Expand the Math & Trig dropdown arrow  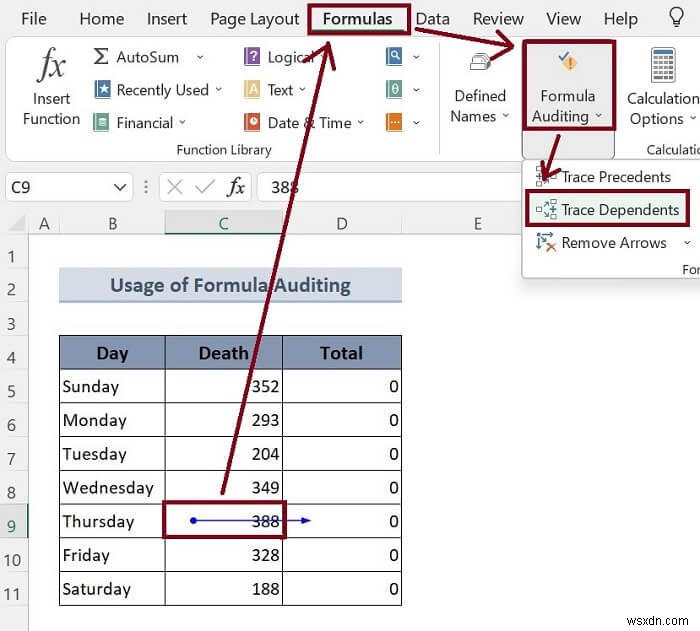tap(416, 90)
